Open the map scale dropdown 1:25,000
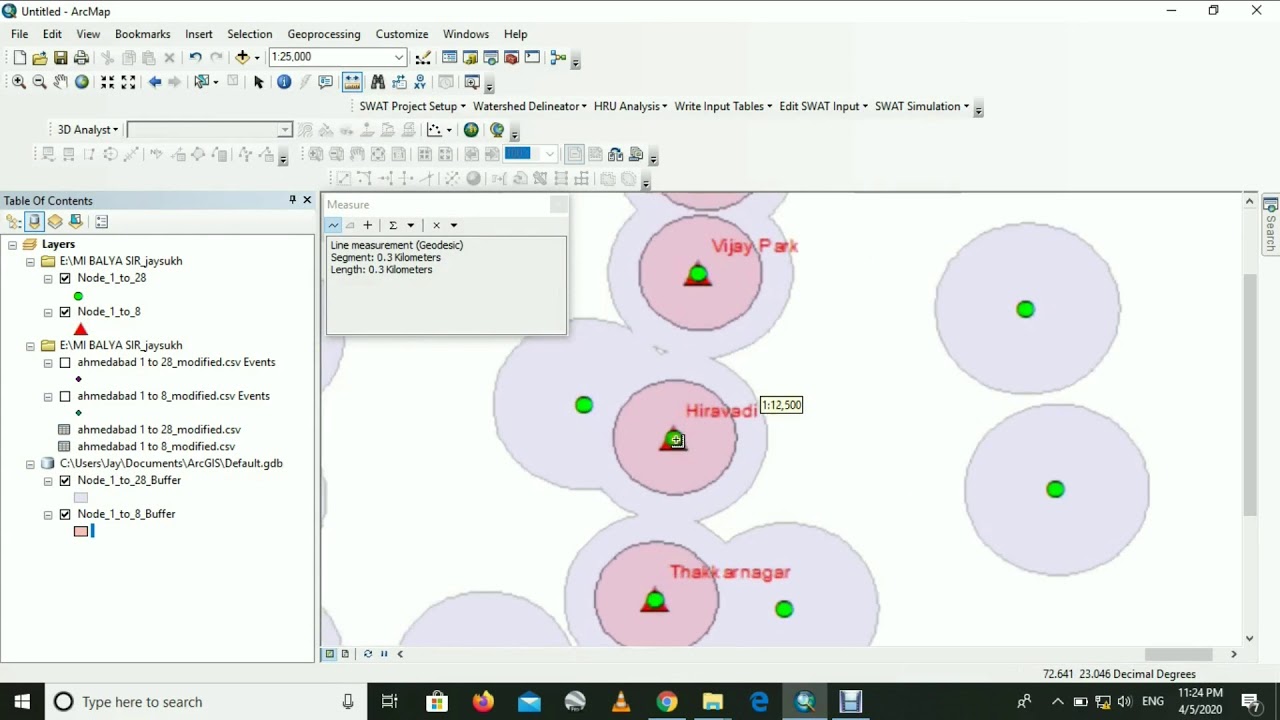This screenshot has height=720, width=1280. pyautogui.click(x=399, y=58)
